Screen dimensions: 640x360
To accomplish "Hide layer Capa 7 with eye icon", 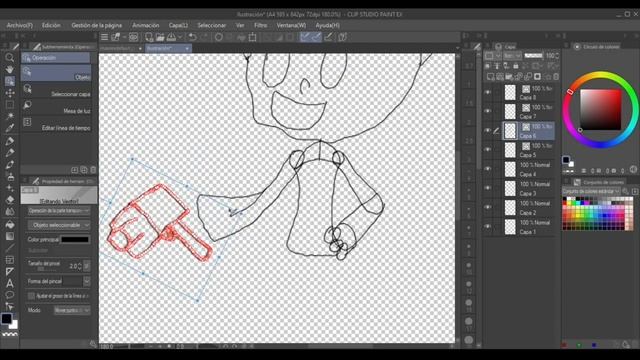I will click(488, 111).
